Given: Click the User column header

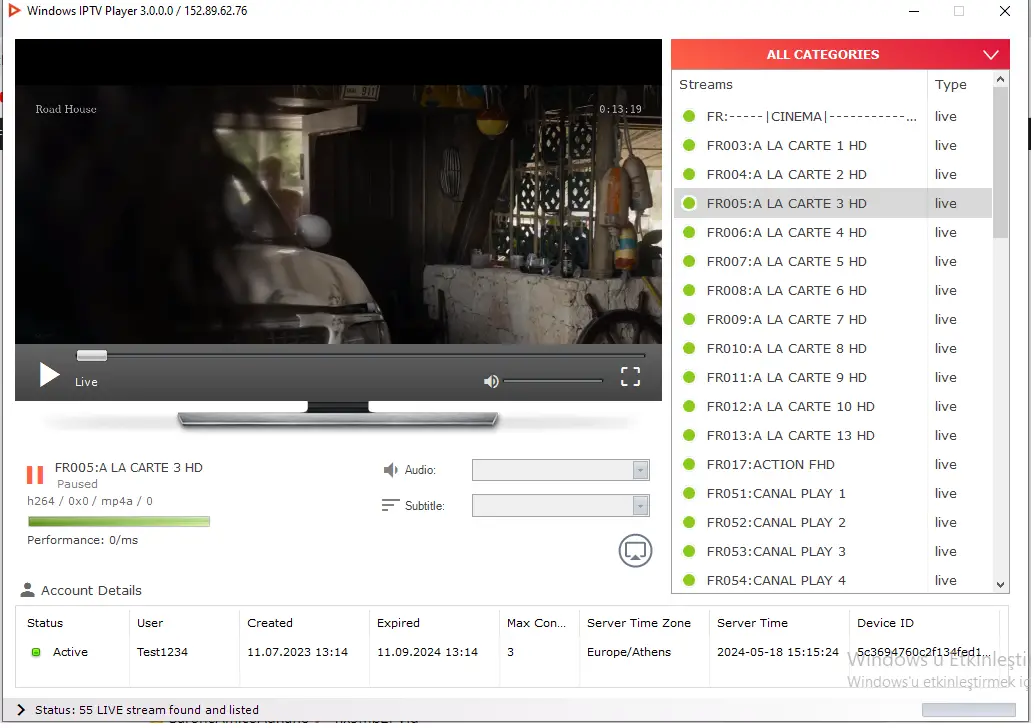Looking at the screenshot, I should pos(150,624).
